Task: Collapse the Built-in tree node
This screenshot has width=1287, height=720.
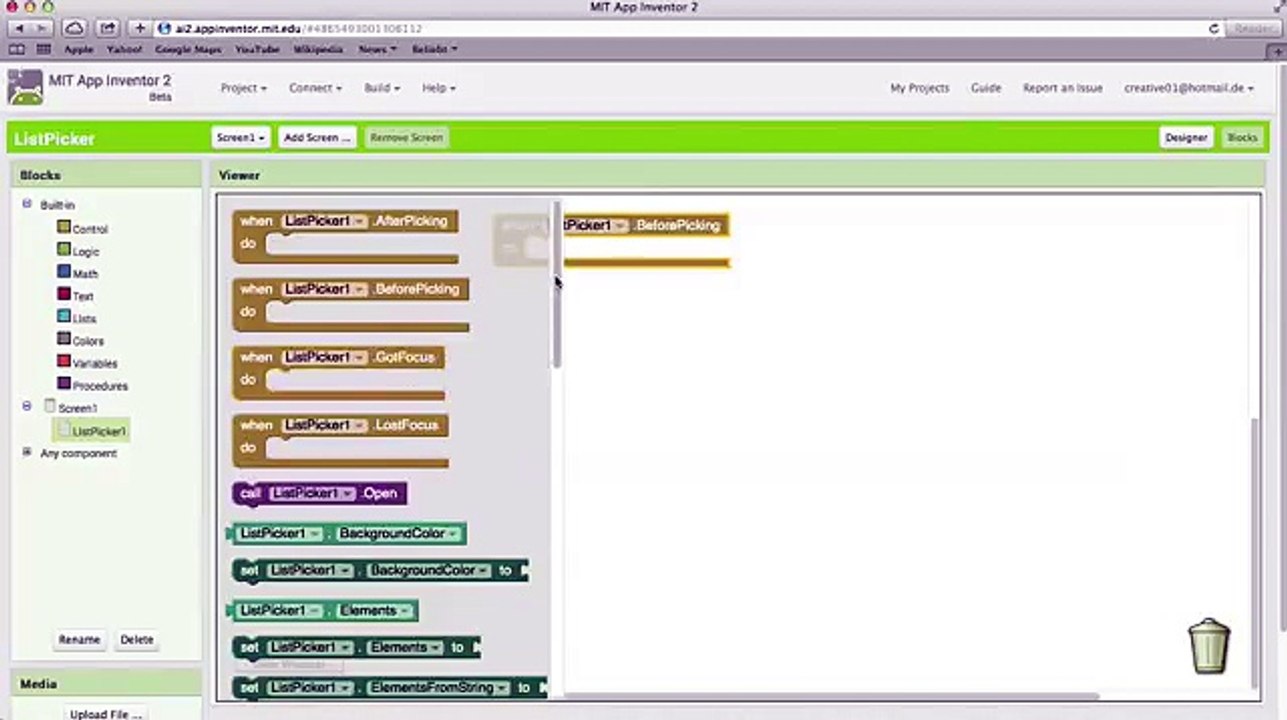Action: (27, 204)
